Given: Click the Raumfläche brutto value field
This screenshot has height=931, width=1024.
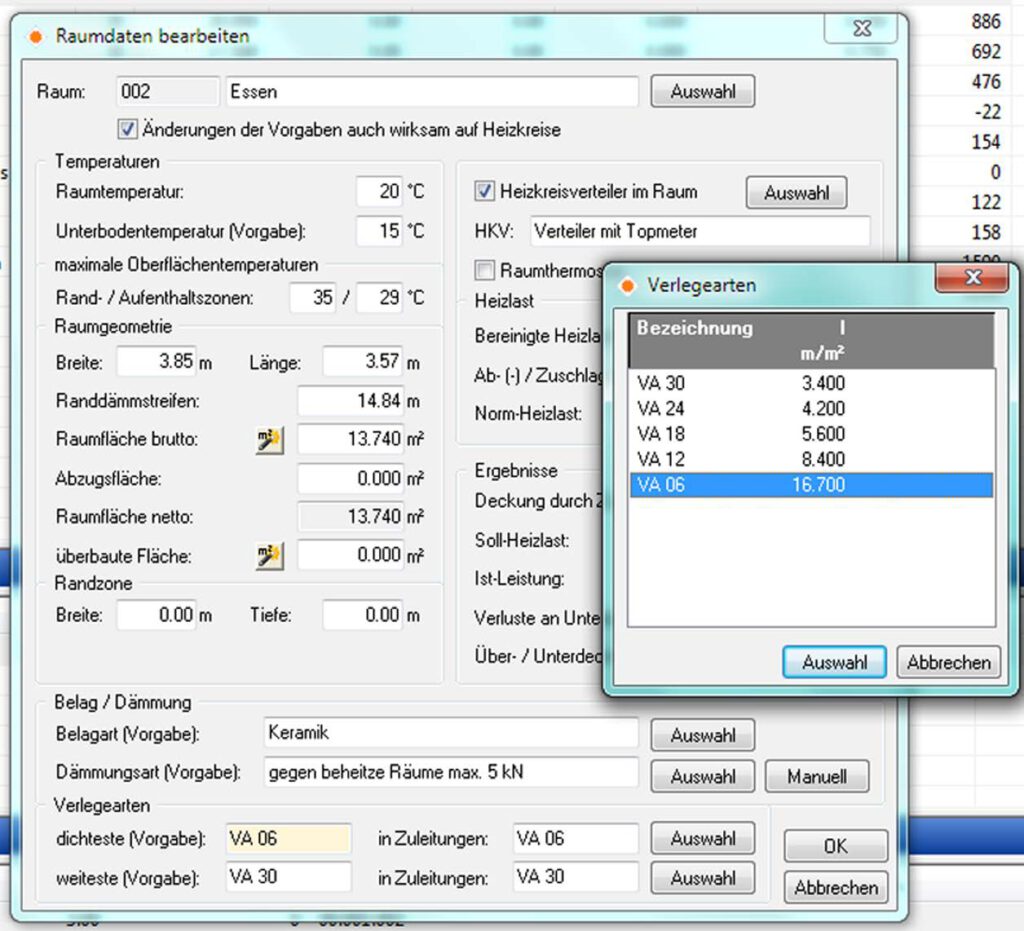Looking at the screenshot, I should pyautogui.click(x=350, y=439).
